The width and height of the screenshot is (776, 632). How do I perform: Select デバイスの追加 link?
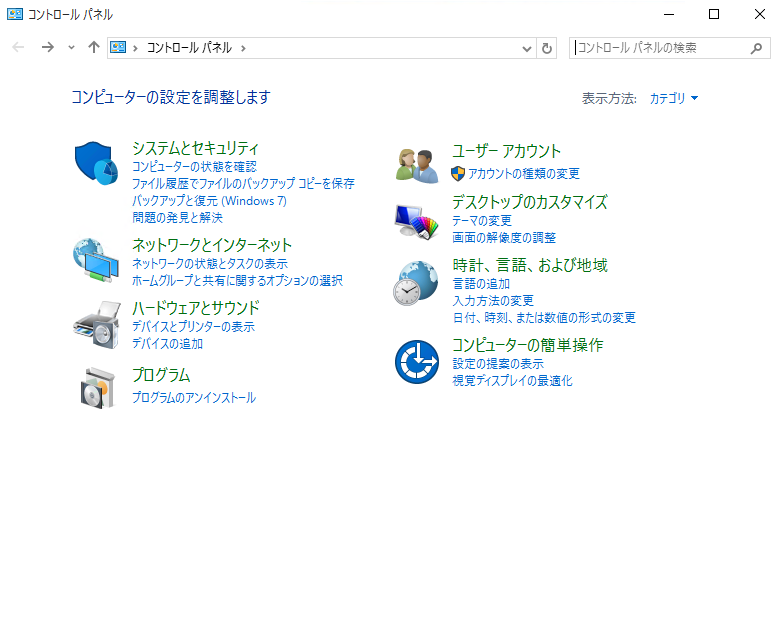(x=167, y=343)
